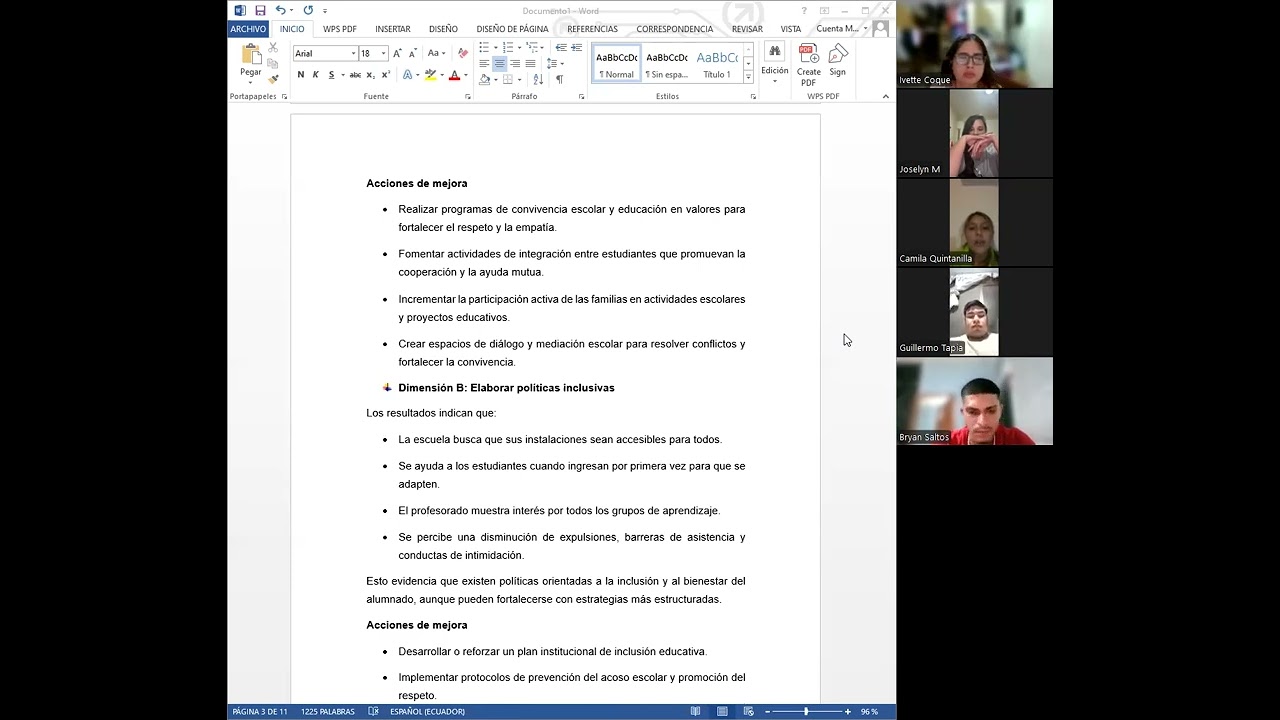Toggle bold formatting (N button)

pos(301,75)
